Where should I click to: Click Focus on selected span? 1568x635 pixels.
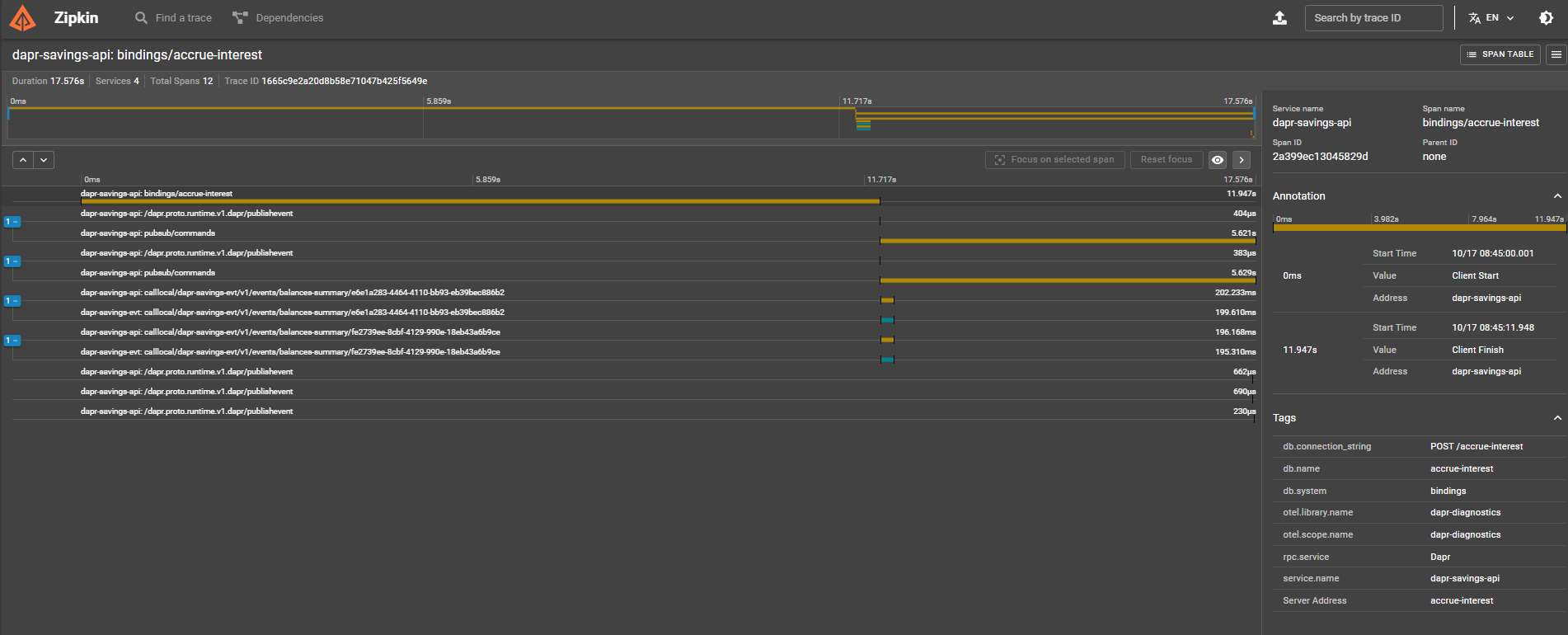click(x=1054, y=160)
